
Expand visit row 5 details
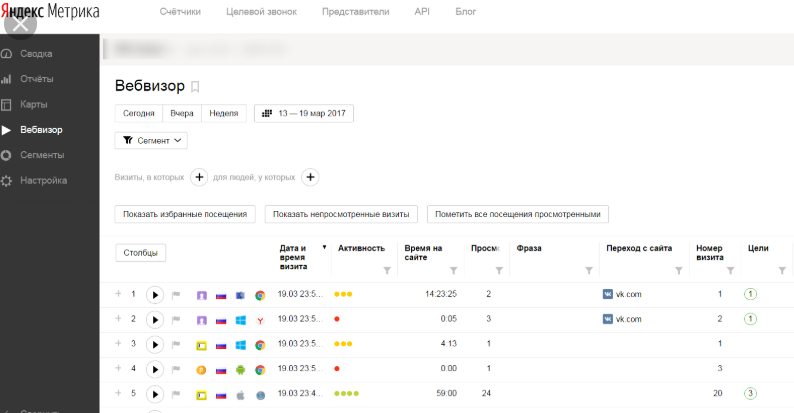click(118, 393)
